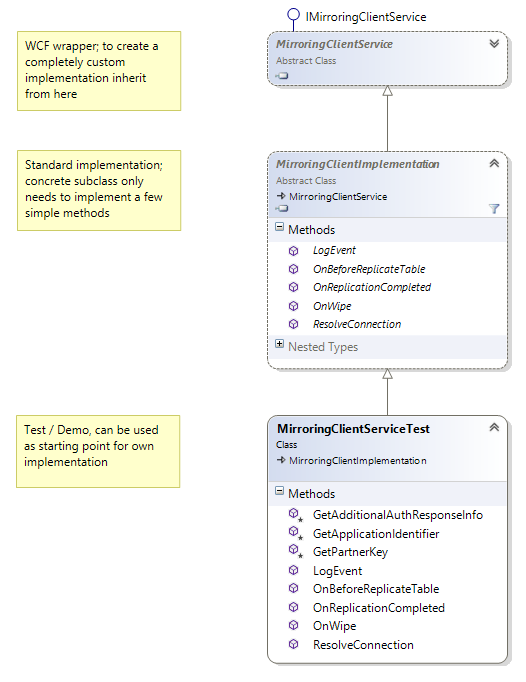Click the OnWipe method icon in MirroringClientServiceTest
The width and height of the screenshot is (526, 682).
tap(294, 625)
